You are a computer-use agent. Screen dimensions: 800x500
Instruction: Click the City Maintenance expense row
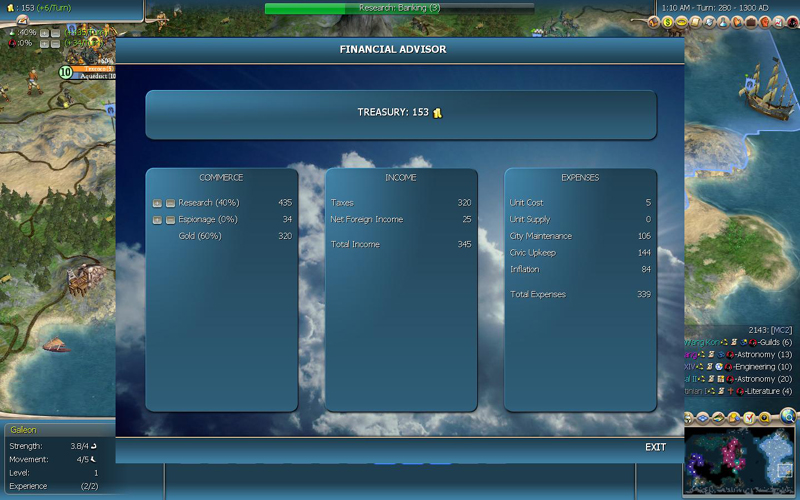(x=580, y=236)
